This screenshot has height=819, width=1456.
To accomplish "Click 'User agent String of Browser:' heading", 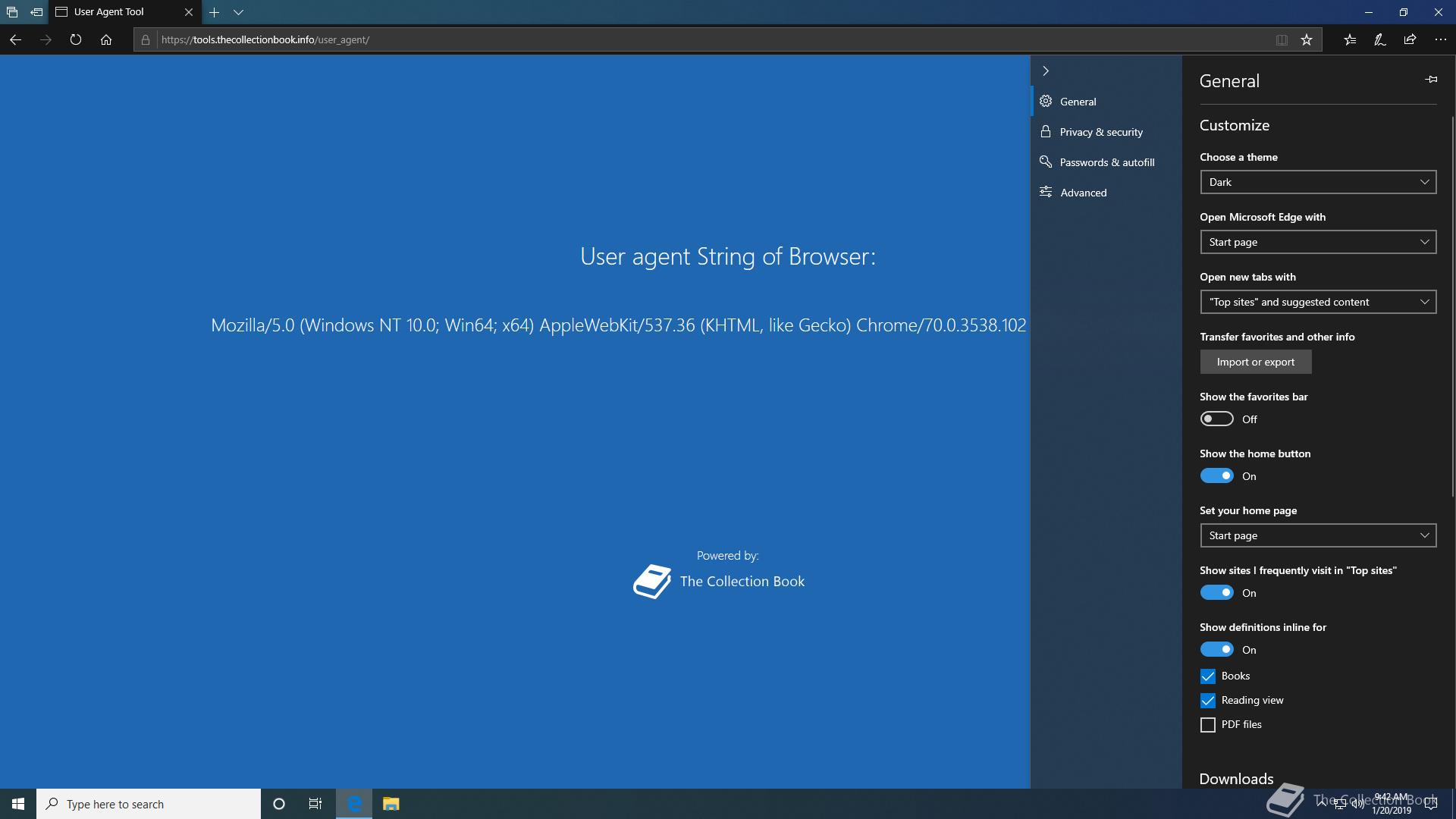I will pyautogui.click(x=728, y=256).
